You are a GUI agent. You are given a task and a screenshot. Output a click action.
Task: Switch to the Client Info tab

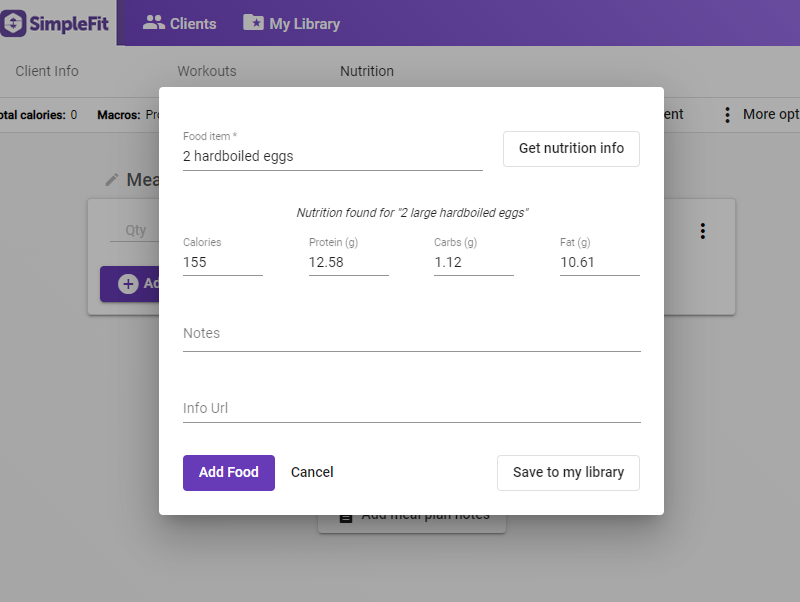coord(47,71)
